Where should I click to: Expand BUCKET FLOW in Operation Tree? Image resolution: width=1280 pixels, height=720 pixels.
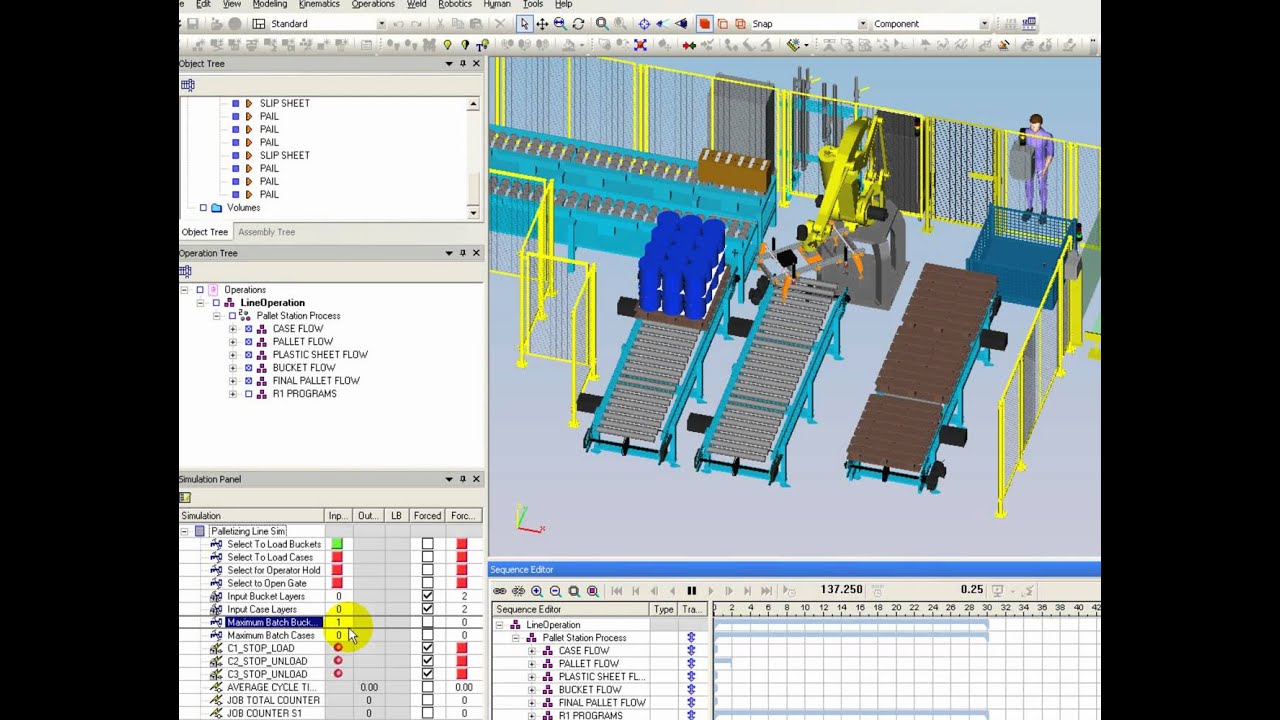233,367
